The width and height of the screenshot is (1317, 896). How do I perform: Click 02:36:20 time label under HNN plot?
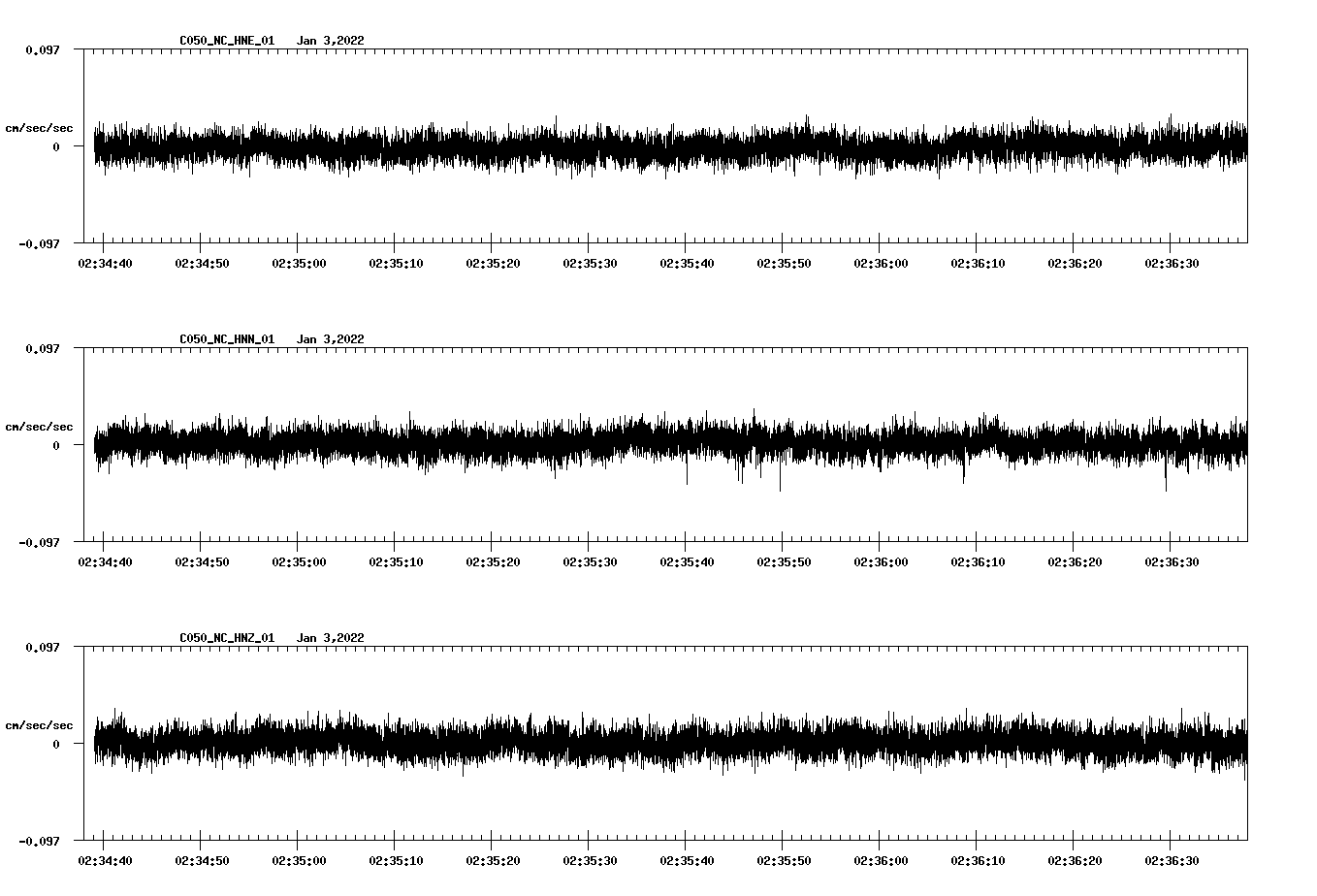1075,562
